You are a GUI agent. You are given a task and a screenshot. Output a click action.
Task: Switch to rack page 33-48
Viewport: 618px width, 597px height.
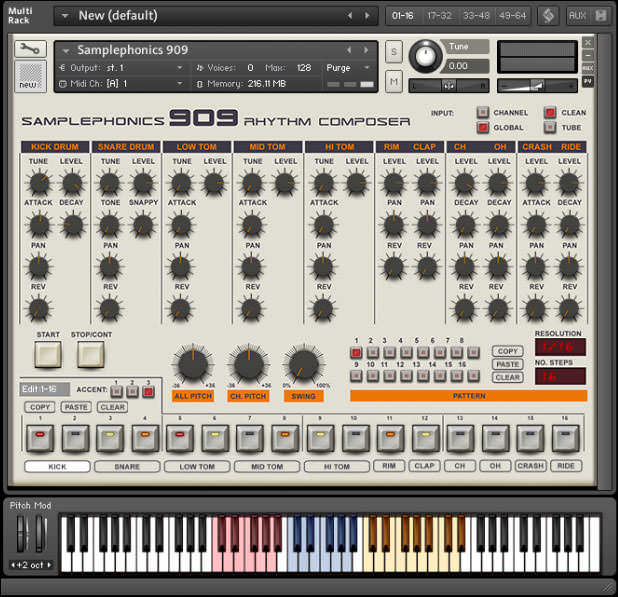pyautogui.click(x=476, y=16)
